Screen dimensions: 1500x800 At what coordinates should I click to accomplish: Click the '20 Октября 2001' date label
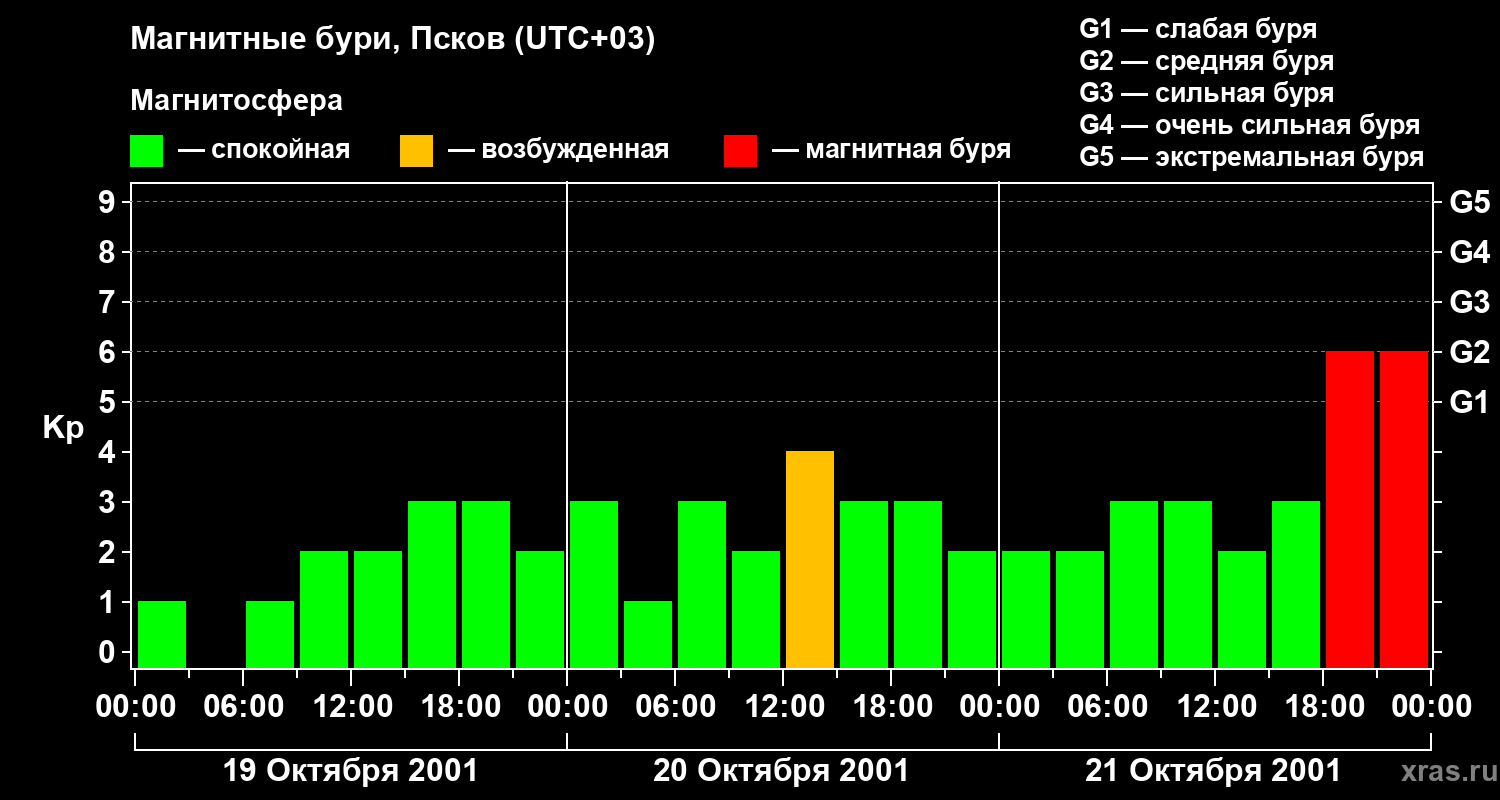point(781,771)
